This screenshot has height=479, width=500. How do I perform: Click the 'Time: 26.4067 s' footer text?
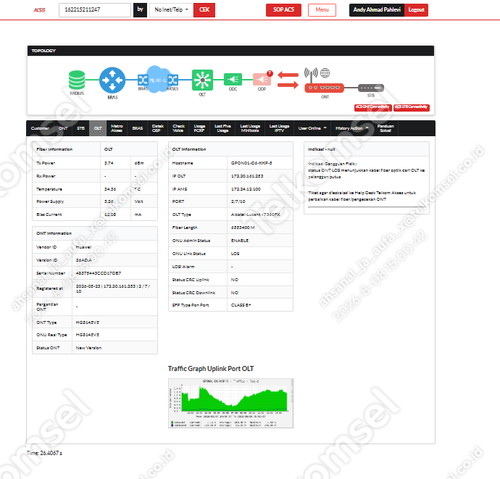[x=44, y=453]
